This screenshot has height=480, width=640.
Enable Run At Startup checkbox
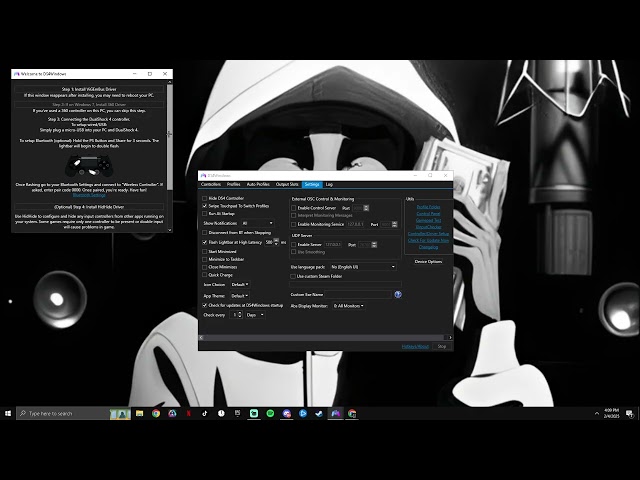205,213
